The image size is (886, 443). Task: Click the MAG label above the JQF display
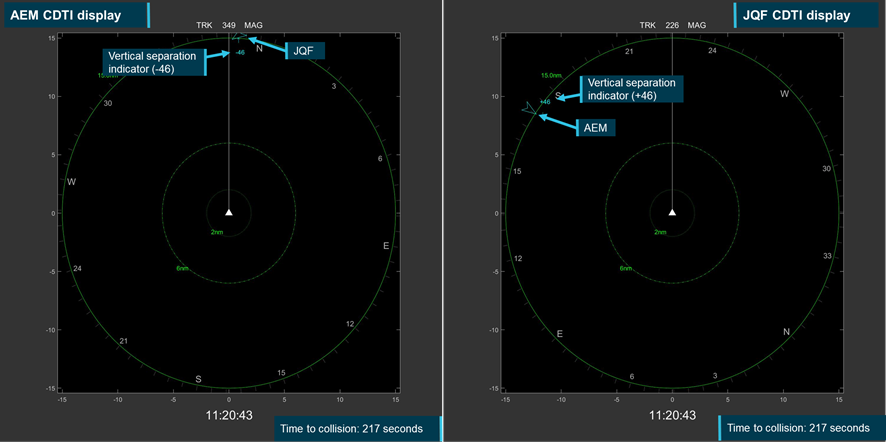(x=697, y=25)
